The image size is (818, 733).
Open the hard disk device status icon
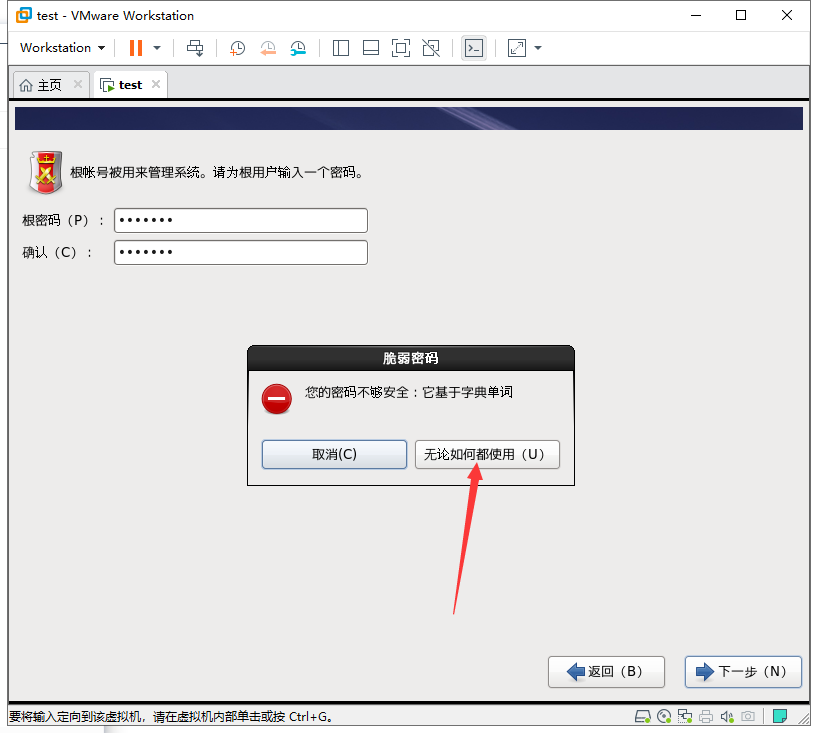tap(642, 716)
